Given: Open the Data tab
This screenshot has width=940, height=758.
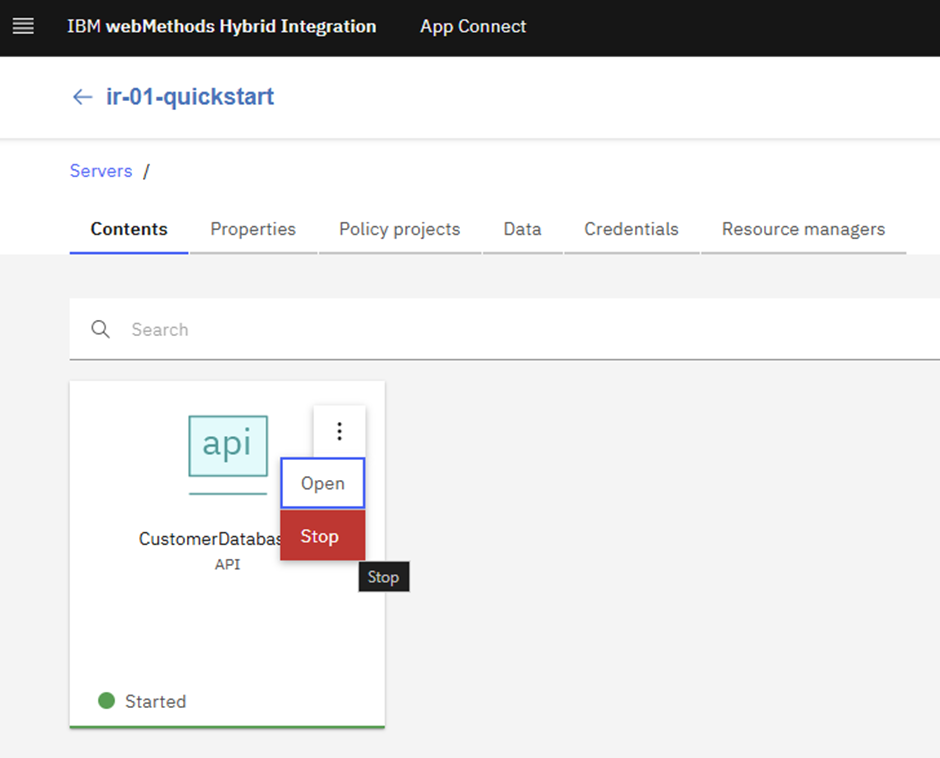Looking at the screenshot, I should (x=522, y=229).
